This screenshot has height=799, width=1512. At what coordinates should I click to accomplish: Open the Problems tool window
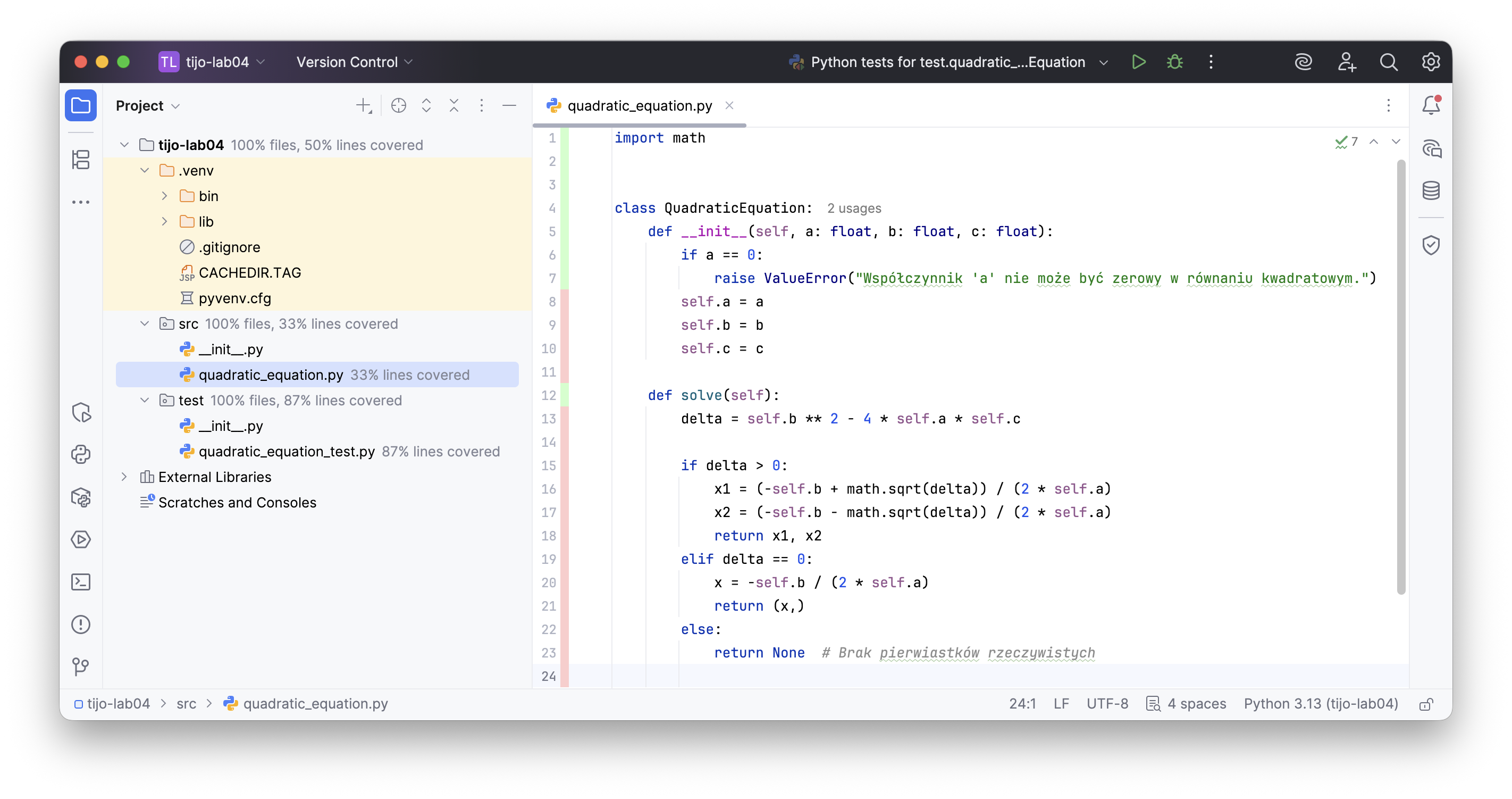coord(80,624)
